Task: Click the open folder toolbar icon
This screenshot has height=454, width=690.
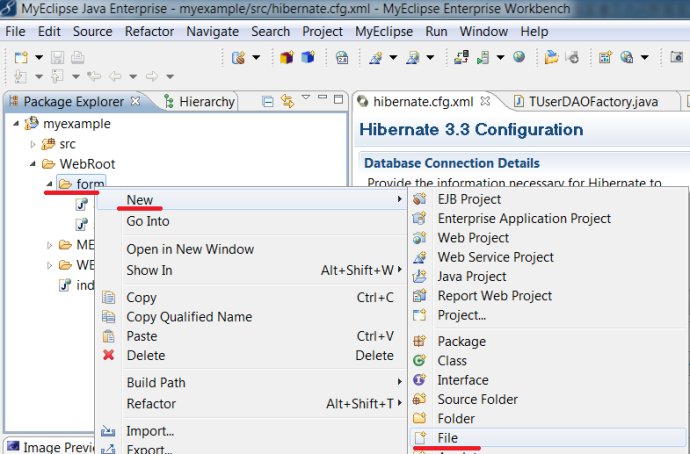Action: coord(551,57)
